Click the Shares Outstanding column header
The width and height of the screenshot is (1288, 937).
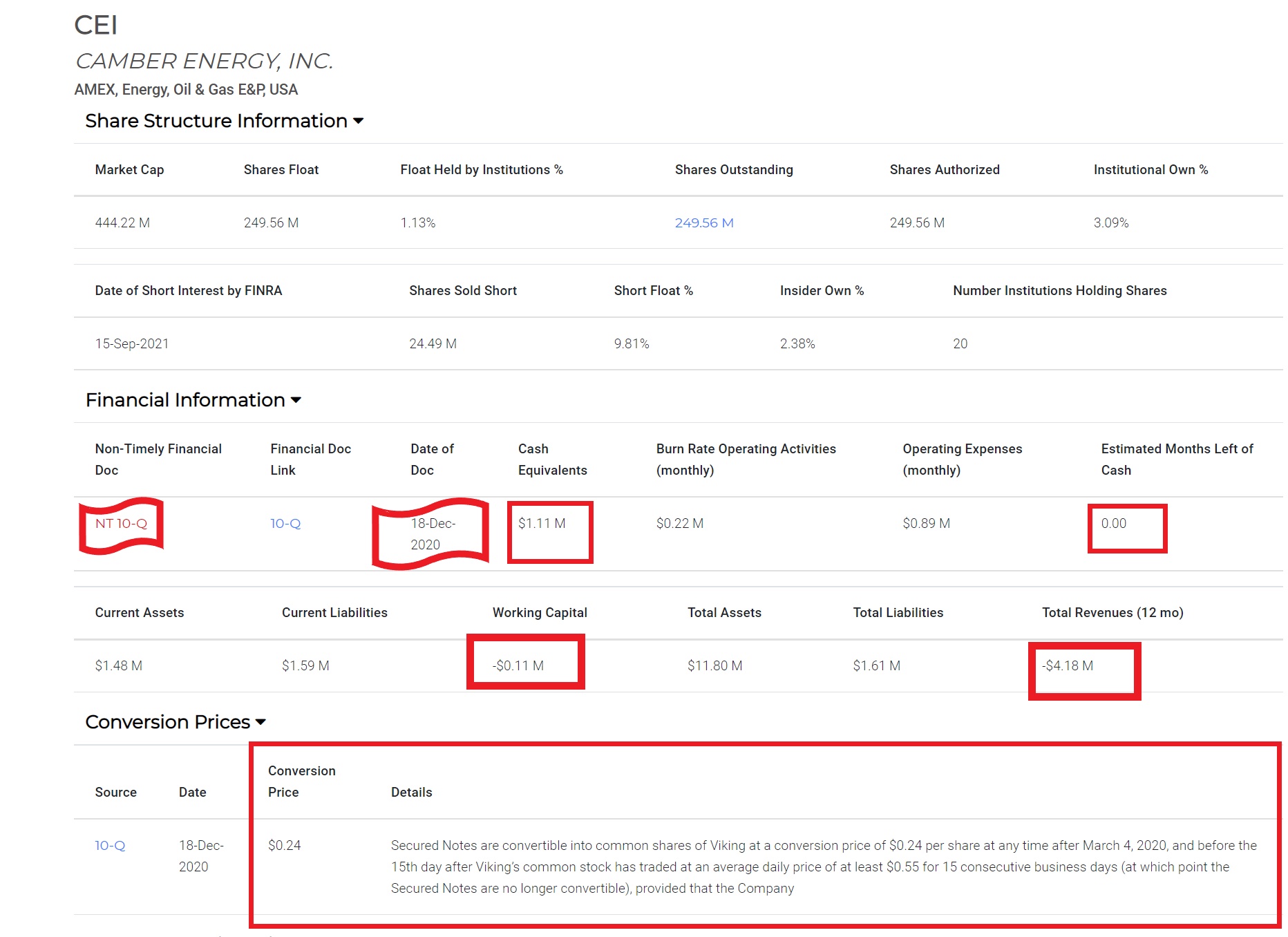[734, 170]
